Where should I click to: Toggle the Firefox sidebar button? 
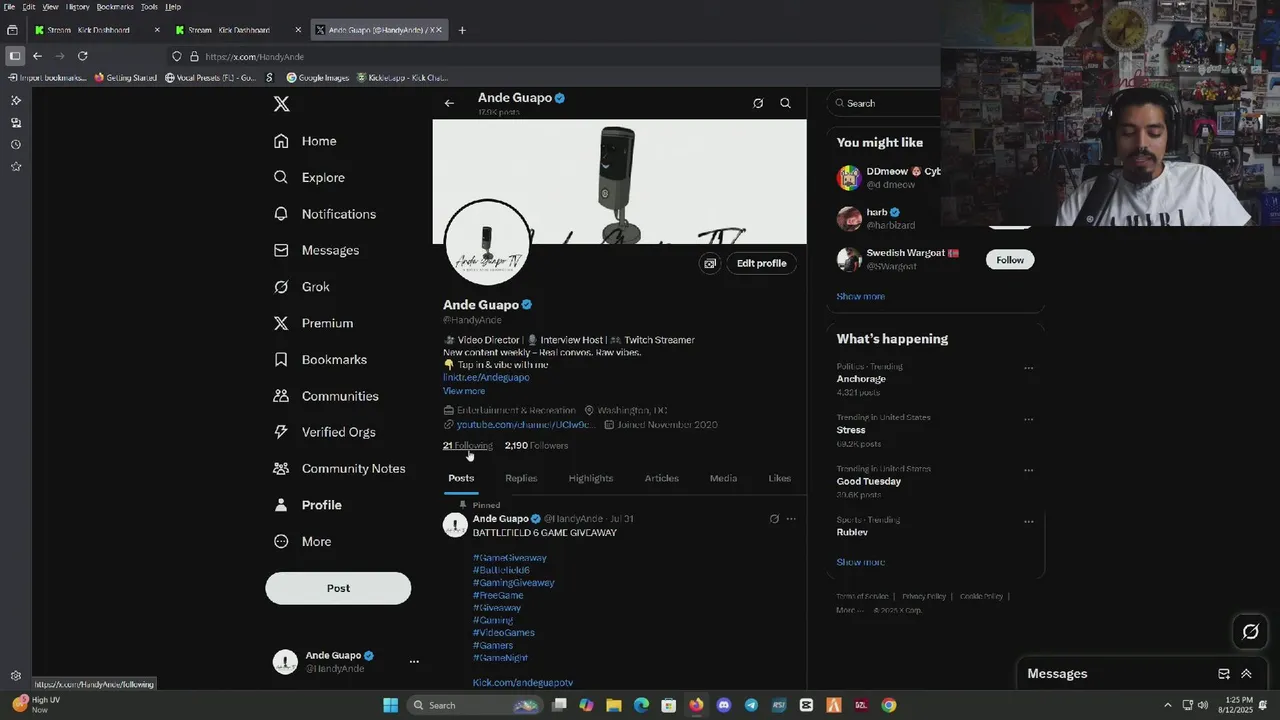(x=14, y=56)
